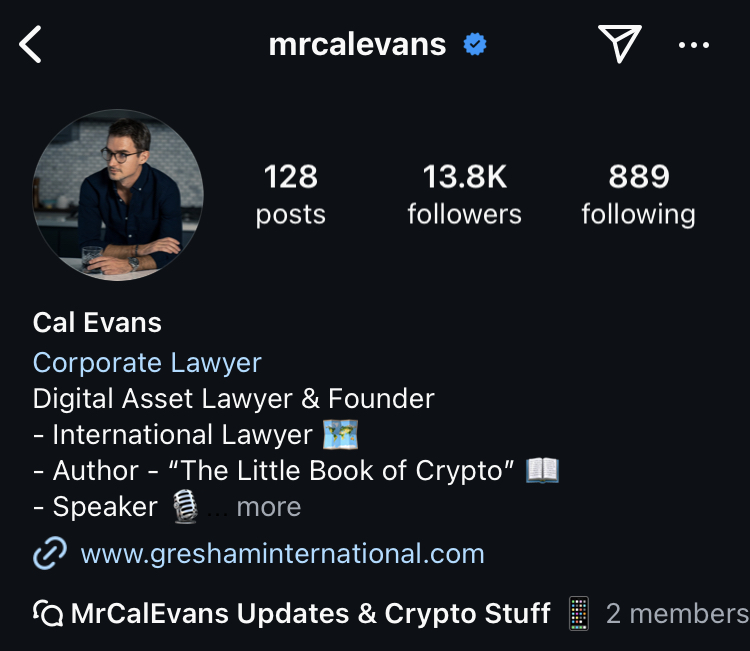Tap the mrcalevans username title
This screenshot has height=651, width=750.
click(357, 44)
